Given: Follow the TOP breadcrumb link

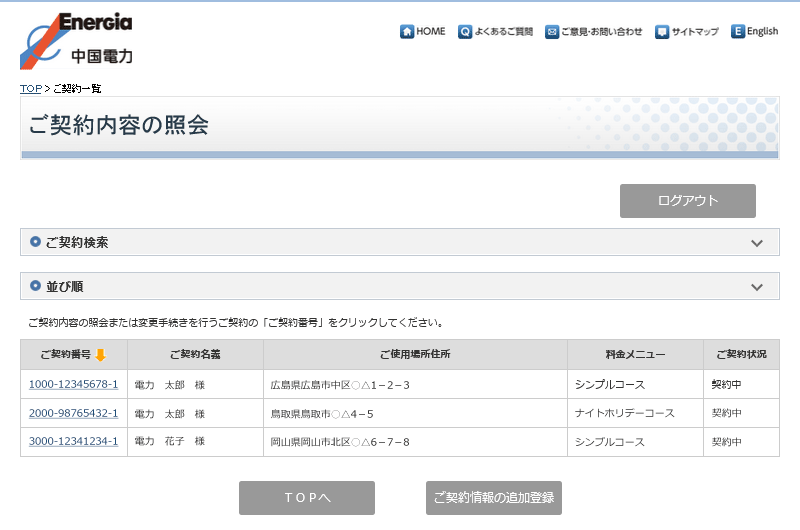Looking at the screenshot, I should pyautogui.click(x=31, y=89).
